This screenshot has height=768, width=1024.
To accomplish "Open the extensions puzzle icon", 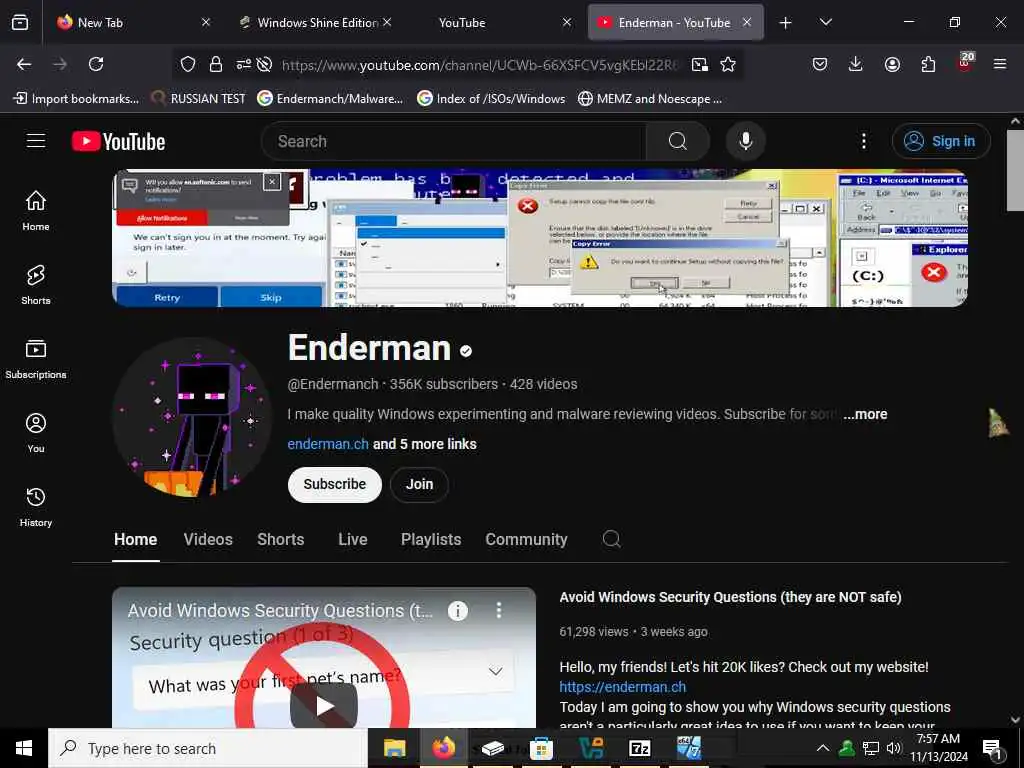I will 928,64.
